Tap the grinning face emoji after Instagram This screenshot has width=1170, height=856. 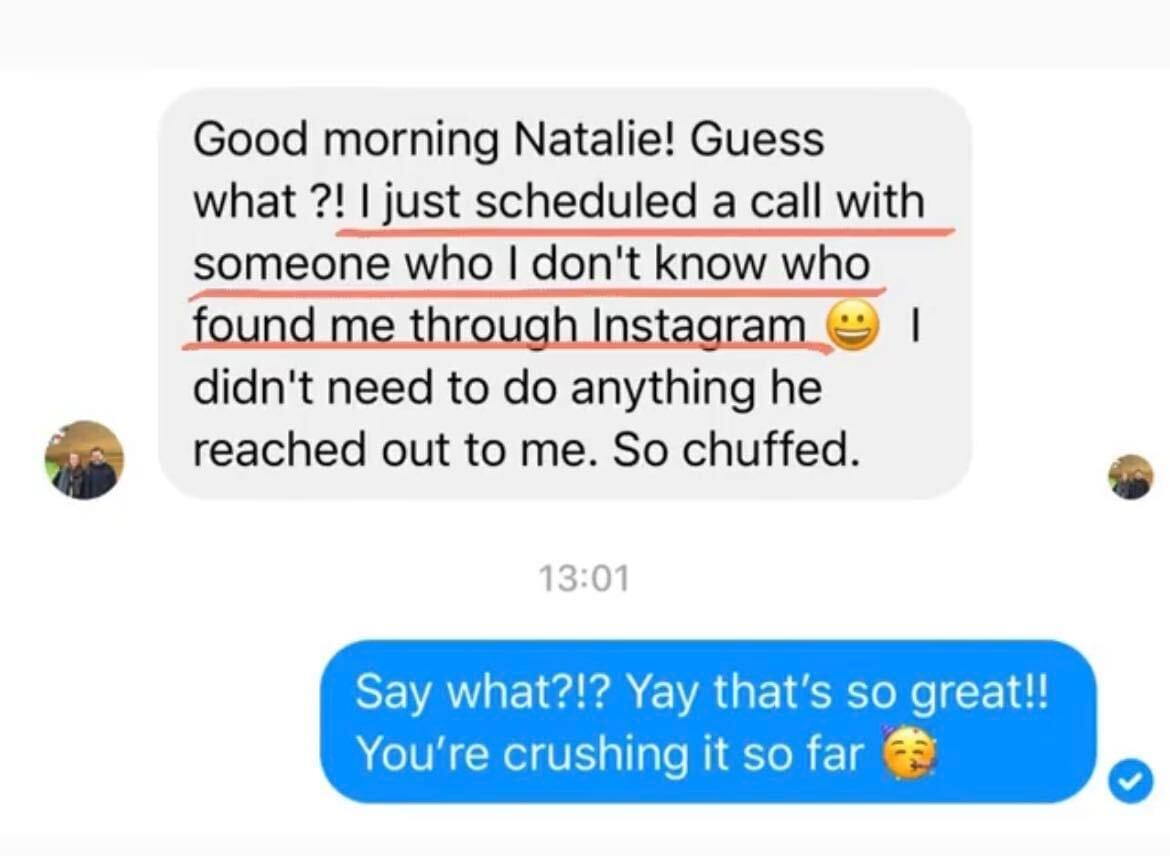[851, 325]
